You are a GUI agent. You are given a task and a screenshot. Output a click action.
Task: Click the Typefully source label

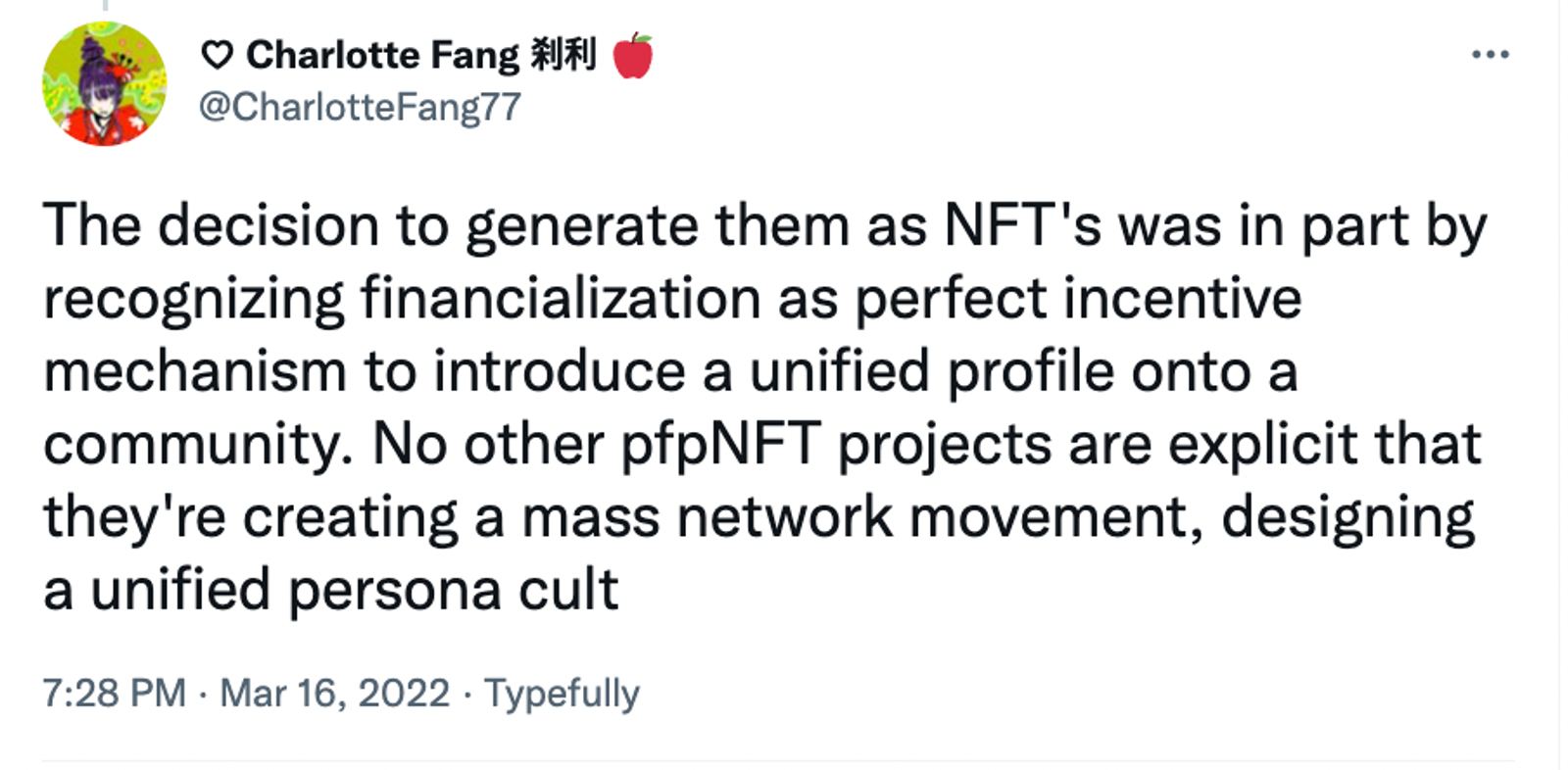tap(562, 695)
